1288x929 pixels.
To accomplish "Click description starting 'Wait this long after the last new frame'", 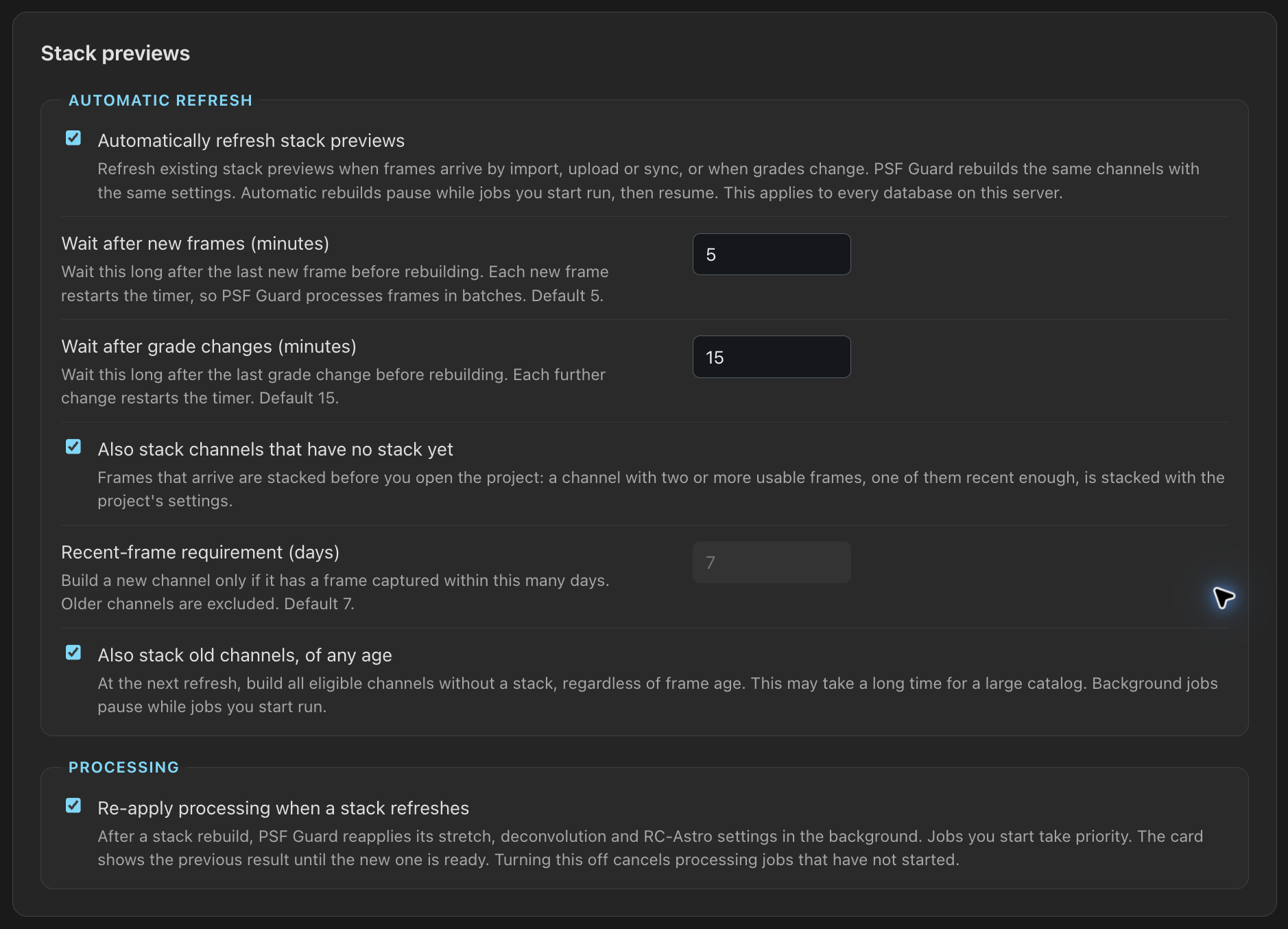I will [x=335, y=284].
